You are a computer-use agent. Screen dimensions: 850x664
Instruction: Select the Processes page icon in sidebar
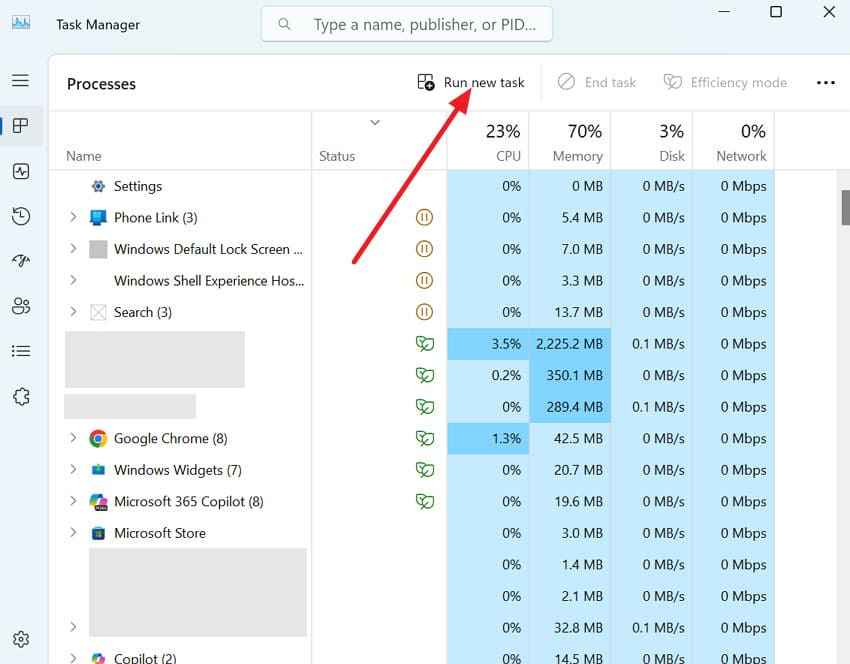(x=21, y=126)
